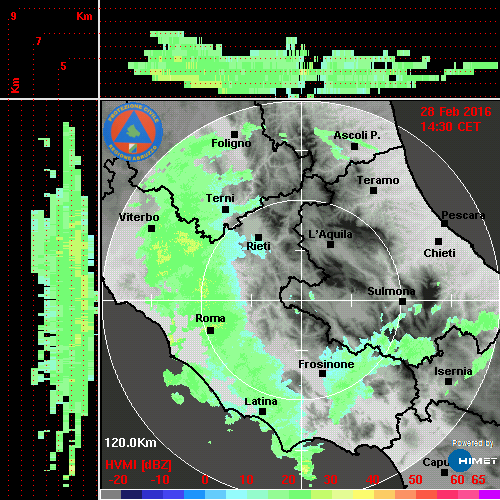This screenshot has width=500, height=500.
Task: Click the Powered by text
Action: [473, 443]
